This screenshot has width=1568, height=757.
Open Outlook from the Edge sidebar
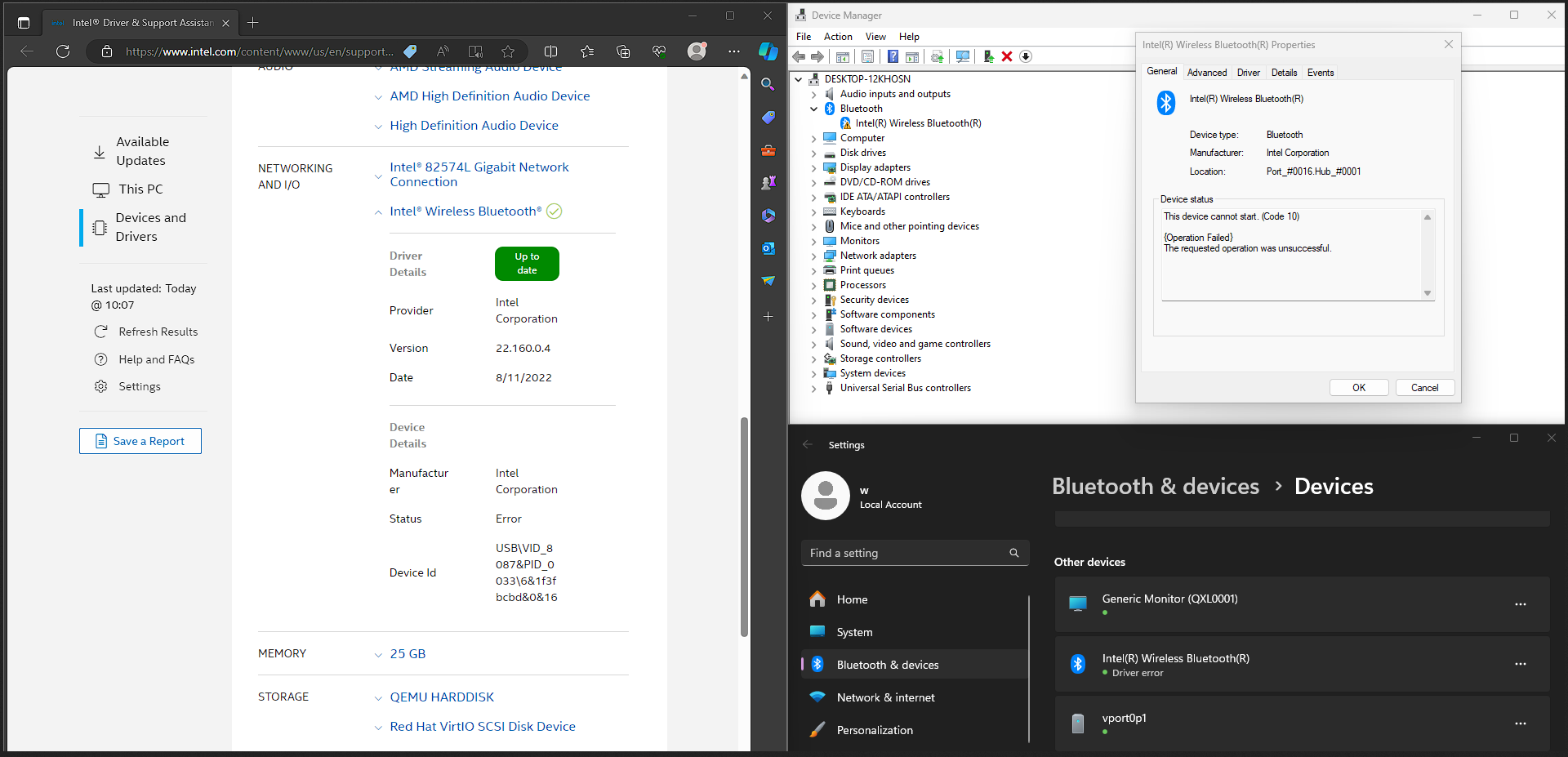click(768, 248)
